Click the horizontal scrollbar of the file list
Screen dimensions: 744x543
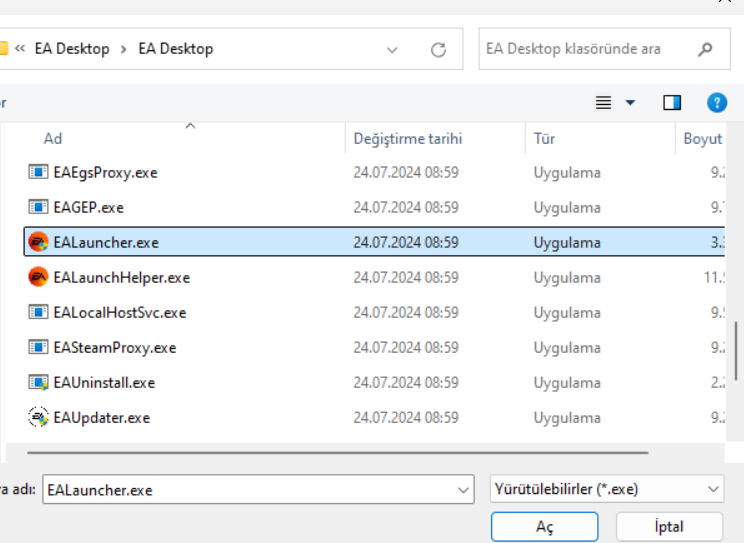tap(338, 453)
